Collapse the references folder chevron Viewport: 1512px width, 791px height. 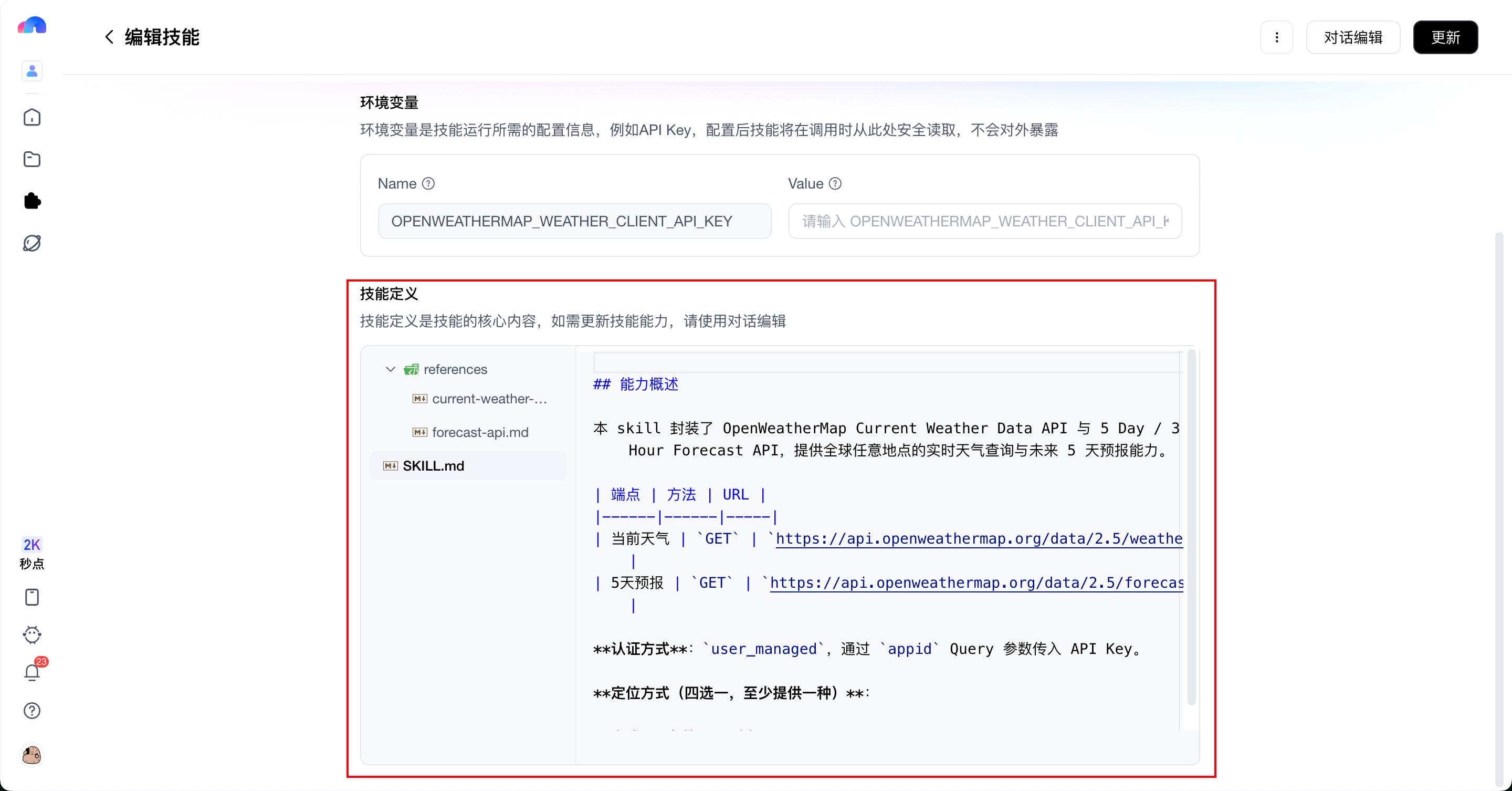pos(390,369)
